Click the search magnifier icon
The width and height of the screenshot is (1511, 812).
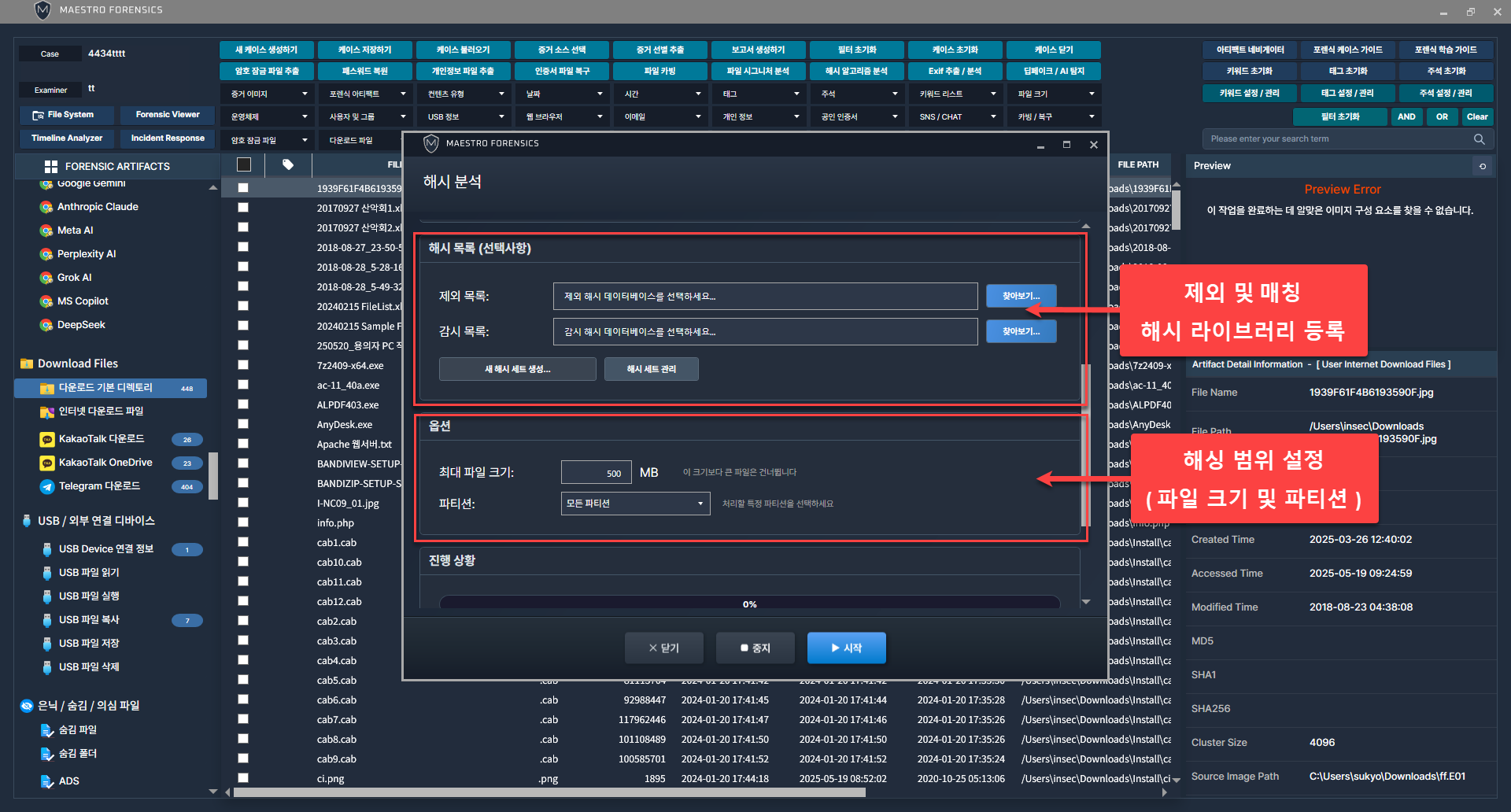point(1479,139)
